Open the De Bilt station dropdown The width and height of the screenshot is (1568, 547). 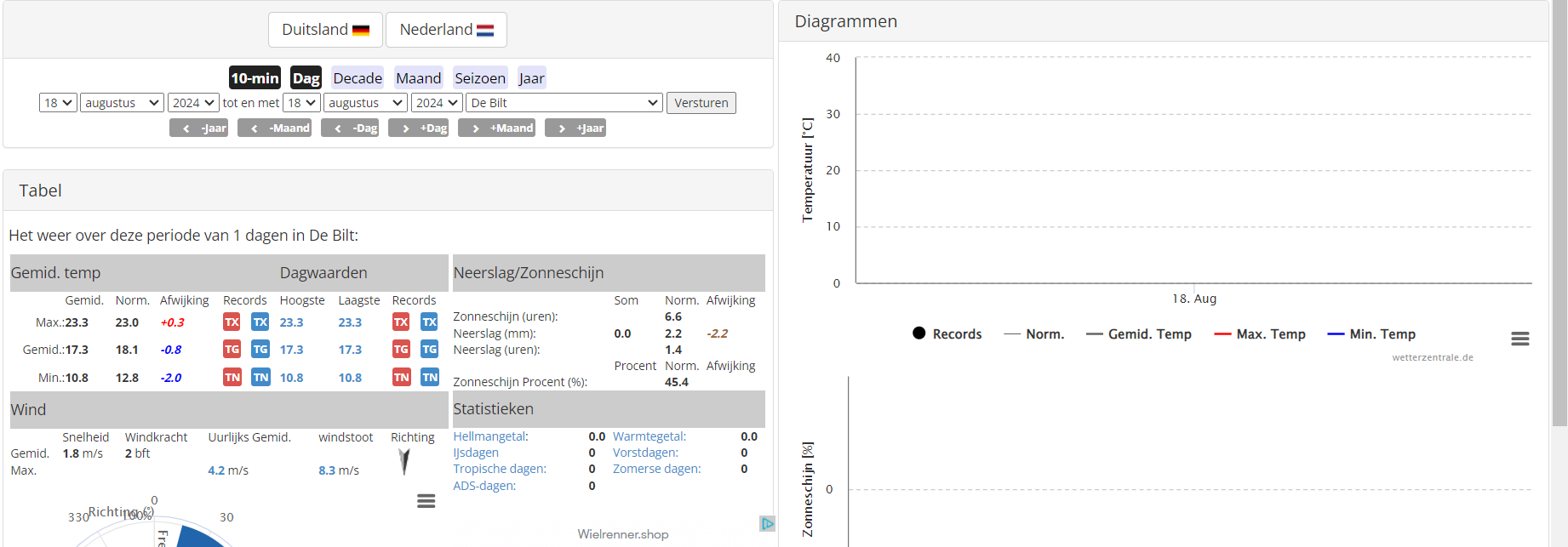click(564, 103)
